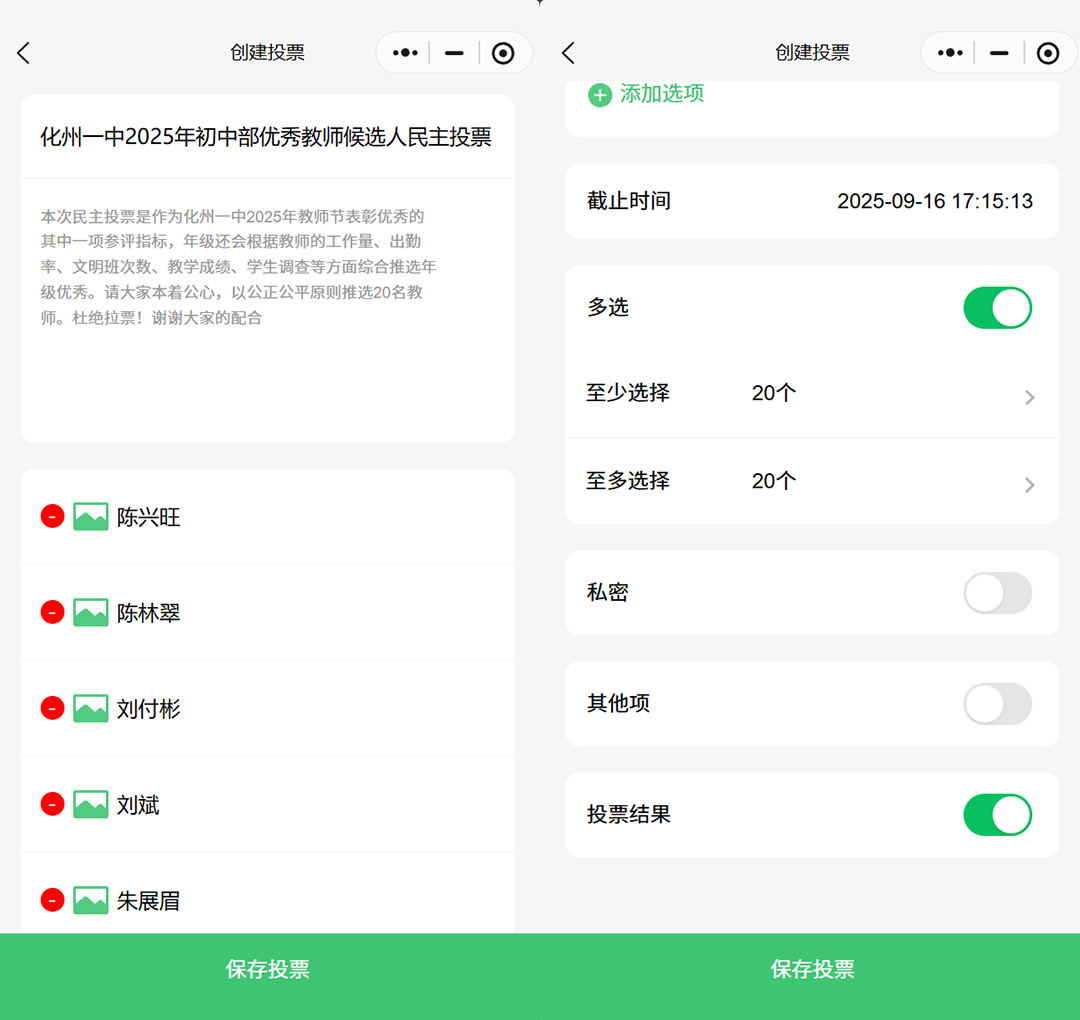
Task: Minimize right mini program with dash icon
Action: pos(999,53)
